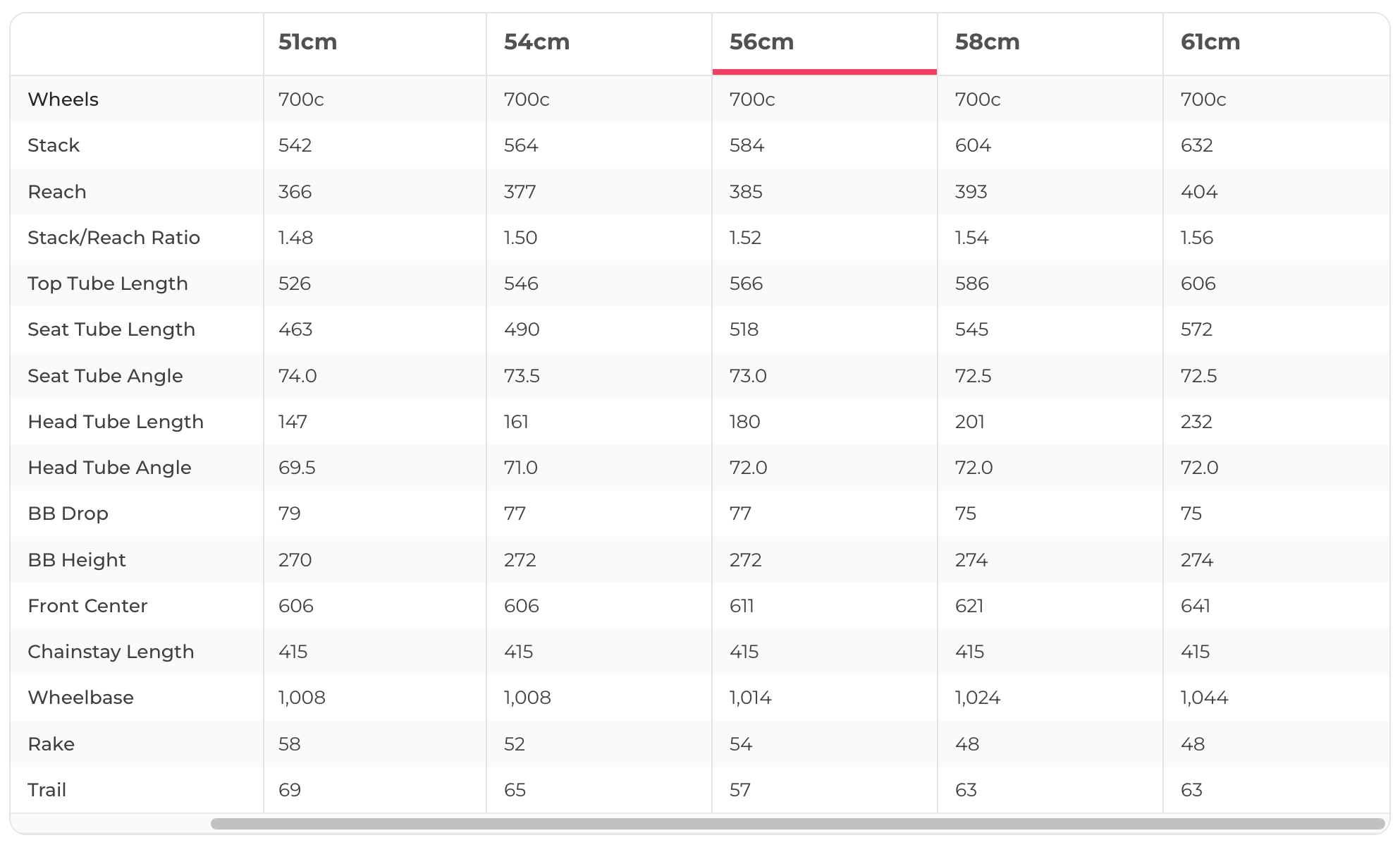1400x845 pixels.
Task: Click the BB Drop row label
Action: pos(68,513)
